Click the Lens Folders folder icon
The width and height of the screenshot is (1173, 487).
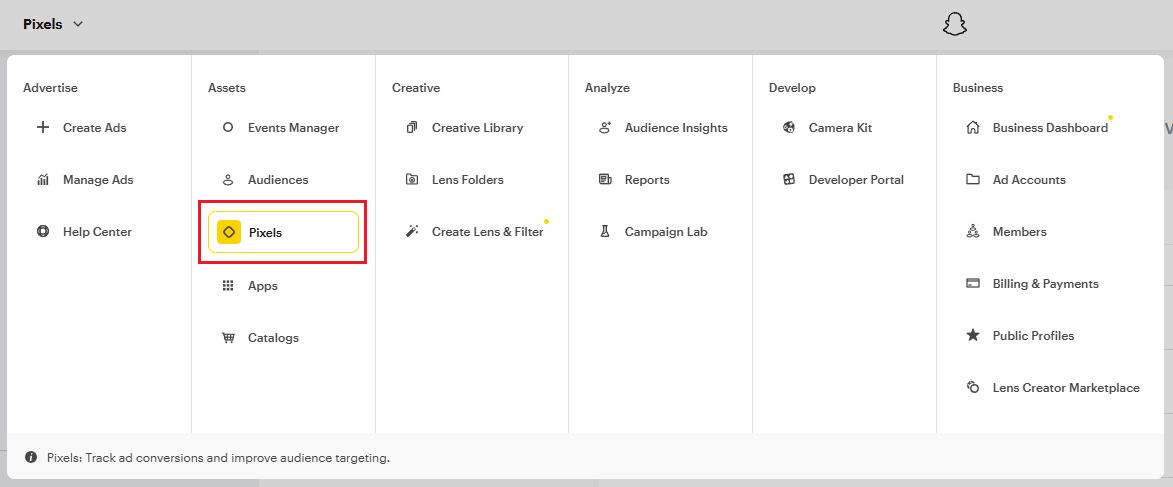coord(412,180)
